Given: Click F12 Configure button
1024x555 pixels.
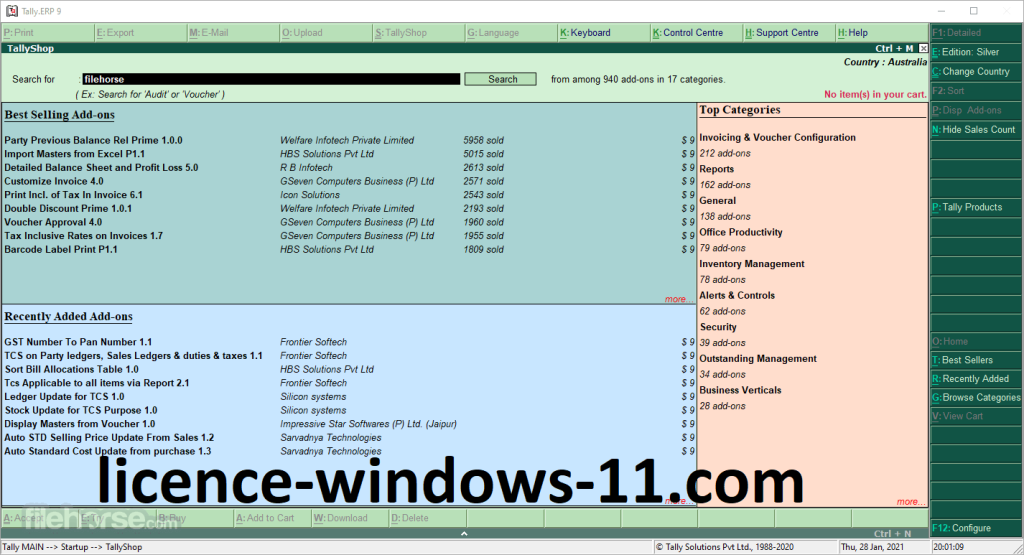Looking at the screenshot, I should 965,528.
